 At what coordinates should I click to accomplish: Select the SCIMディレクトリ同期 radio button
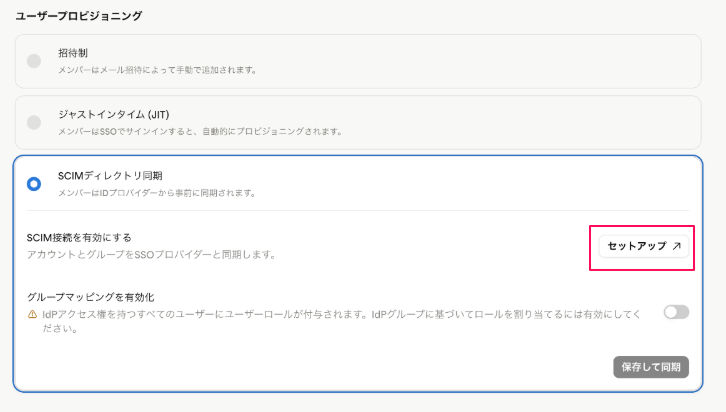pos(34,184)
